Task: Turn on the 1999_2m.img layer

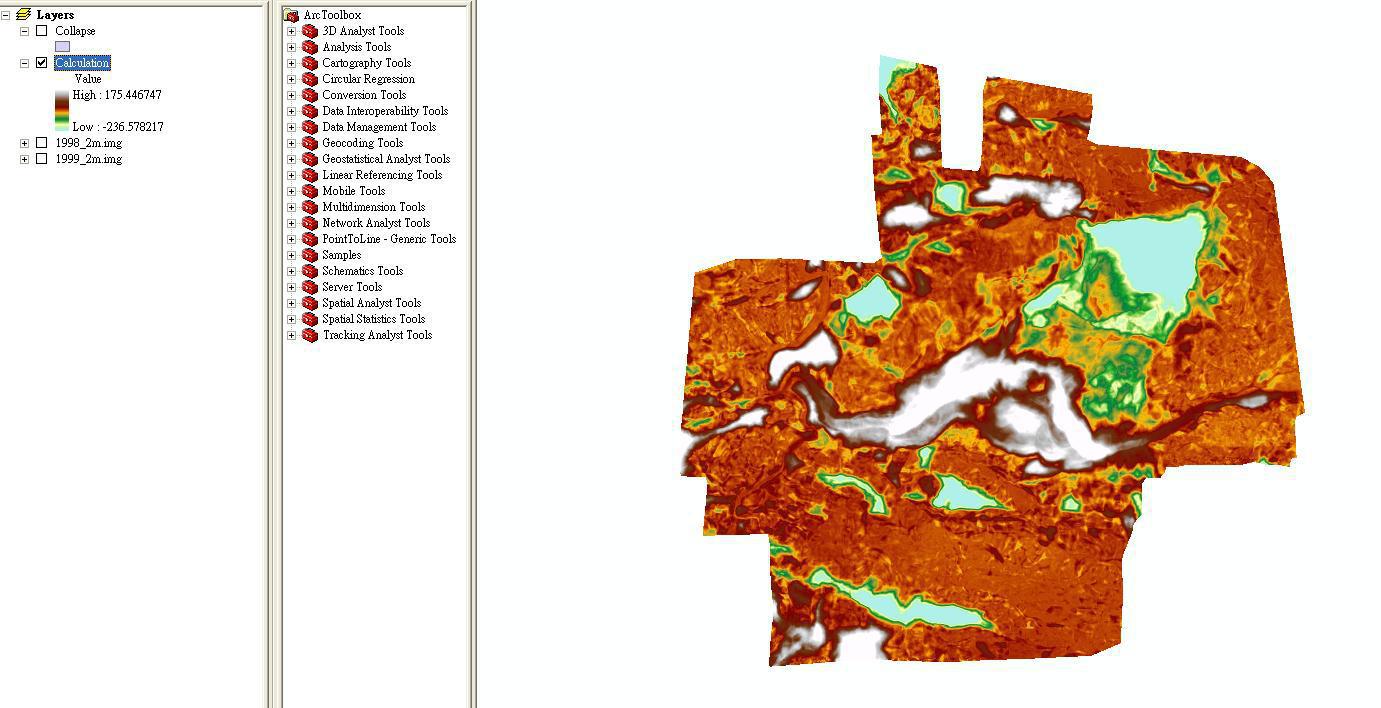Action: [x=41, y=159]
